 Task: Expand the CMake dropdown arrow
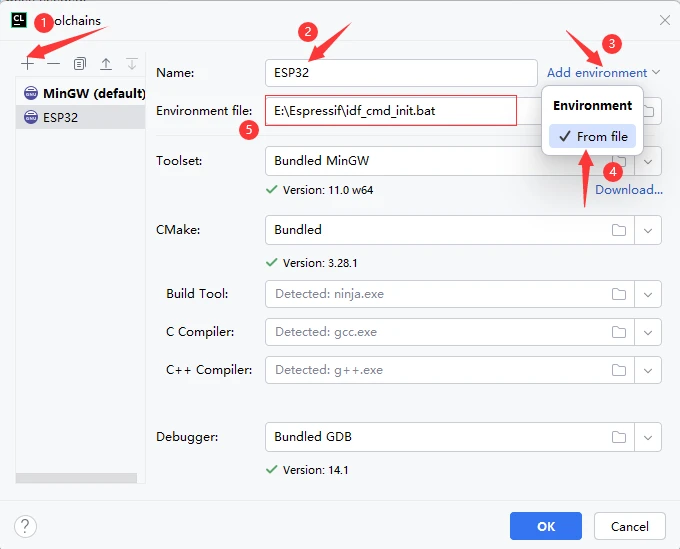point(649,230)
